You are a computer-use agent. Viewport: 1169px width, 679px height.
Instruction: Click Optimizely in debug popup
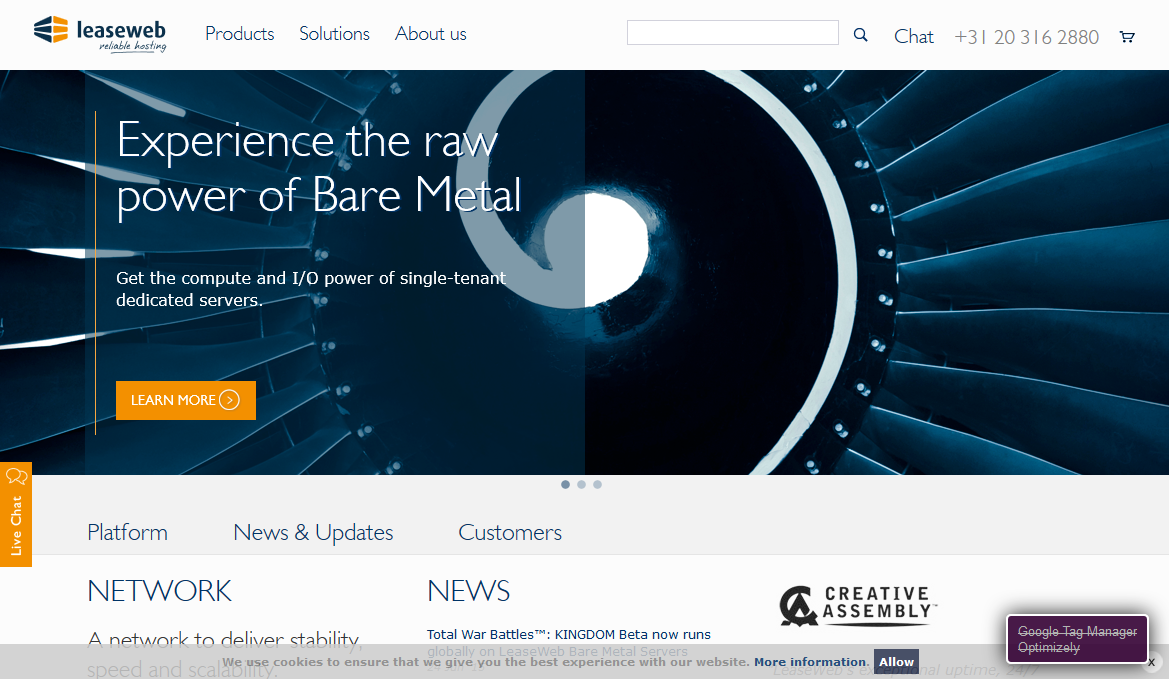1048,648
